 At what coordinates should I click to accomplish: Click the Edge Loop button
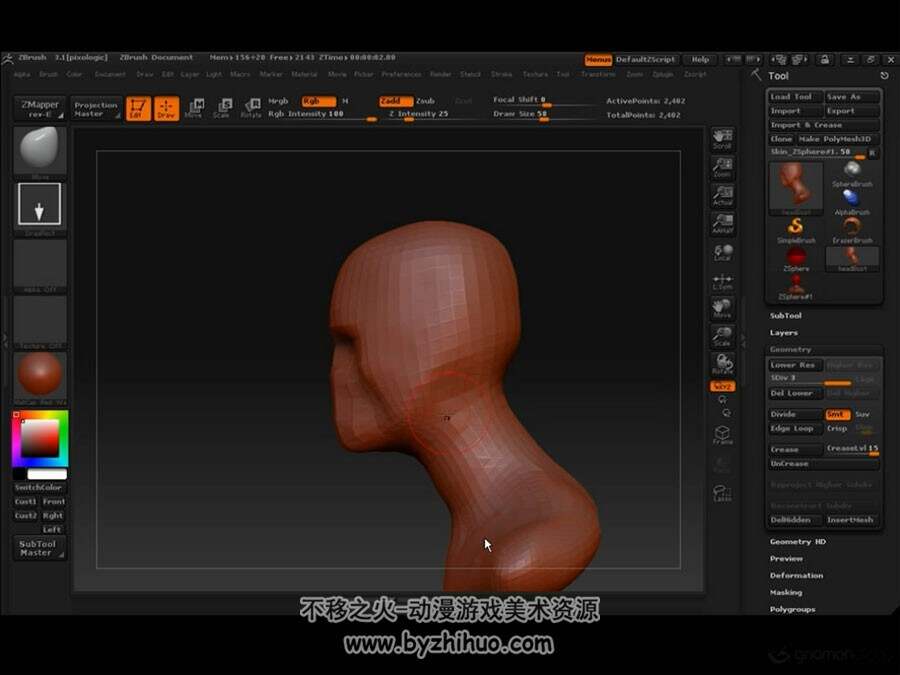point(796,428)
